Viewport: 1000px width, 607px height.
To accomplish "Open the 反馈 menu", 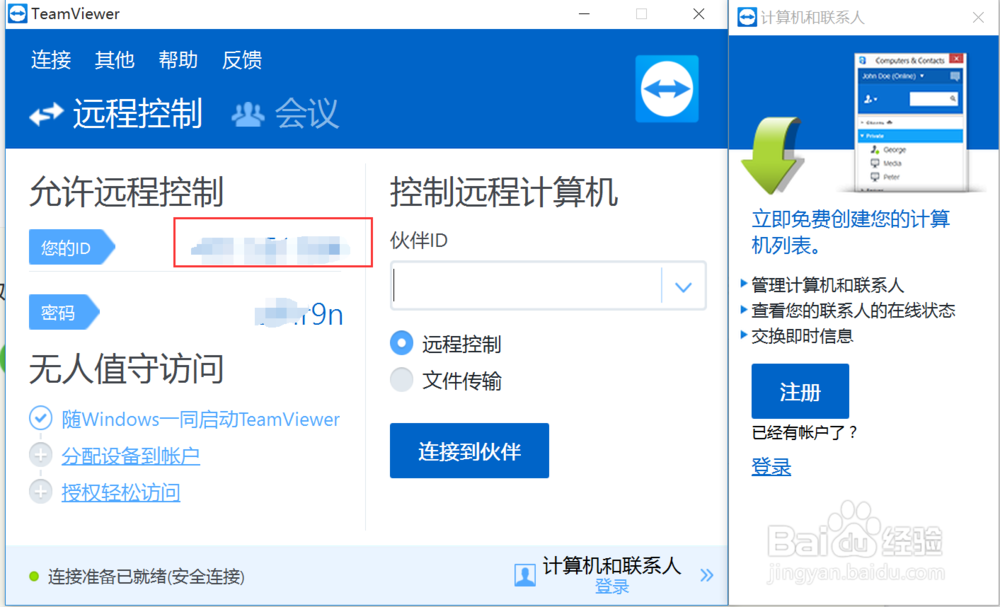I will (x=242, y=60).
